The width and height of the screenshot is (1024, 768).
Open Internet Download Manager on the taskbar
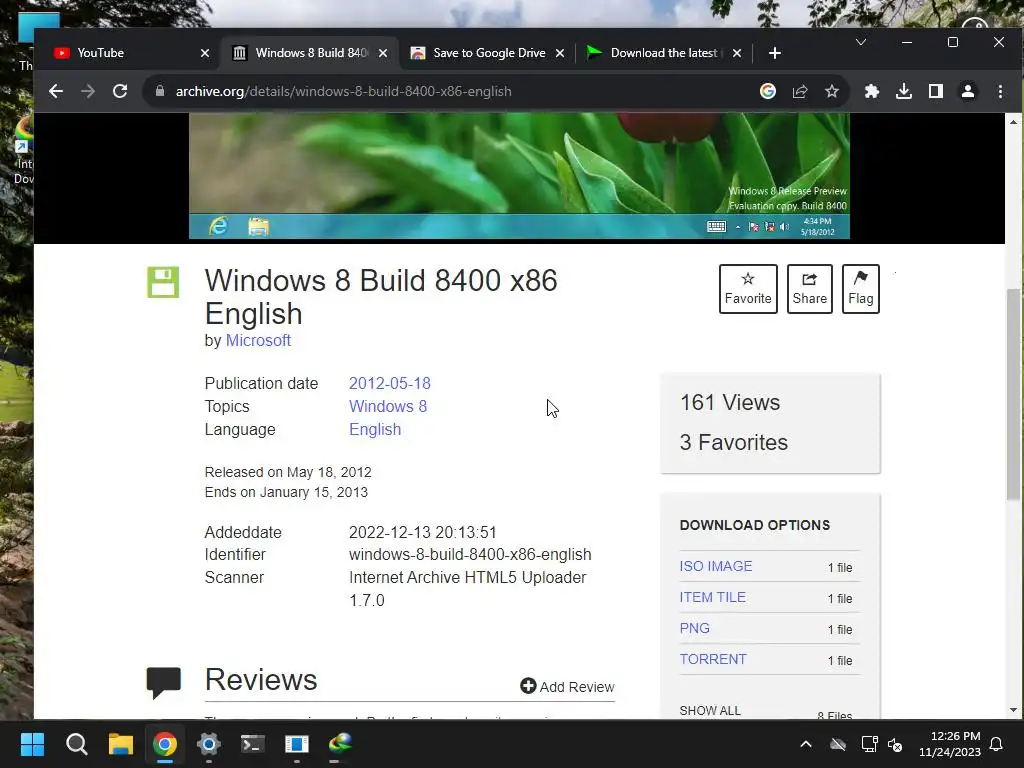(x=340, y=744)
